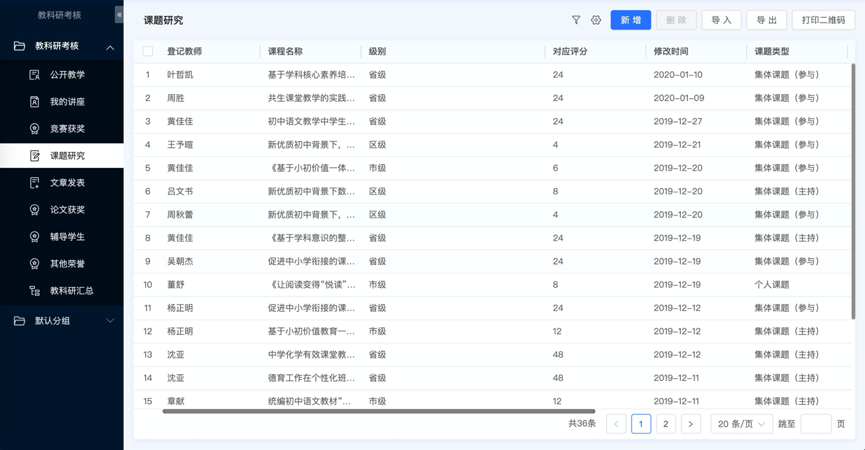Click the 个人课题 type cell

[772, 285]
